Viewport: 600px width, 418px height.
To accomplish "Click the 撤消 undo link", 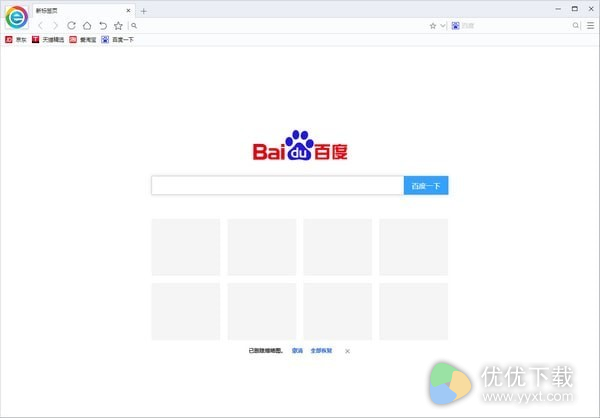I will coord(297,351).
